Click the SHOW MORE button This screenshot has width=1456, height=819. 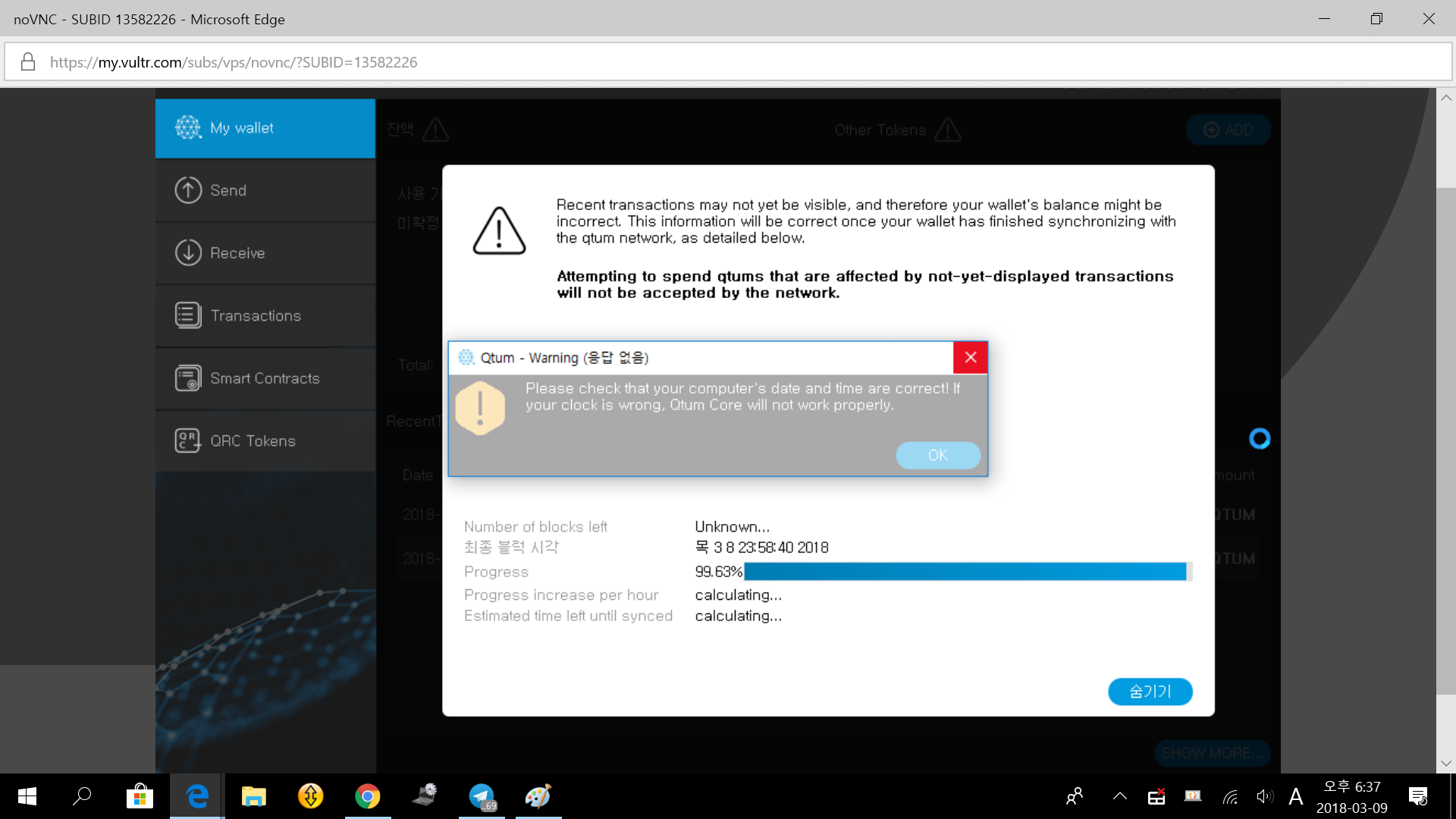click(x=1212, y=753)
